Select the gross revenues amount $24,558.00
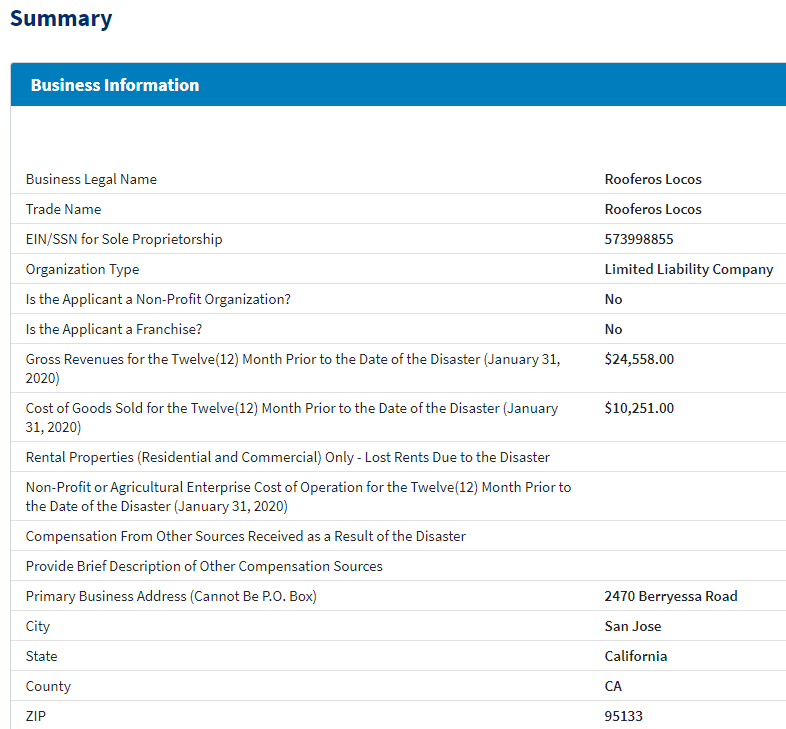The height and width of the screenshot is (729, 786). (x=639, y=359)
